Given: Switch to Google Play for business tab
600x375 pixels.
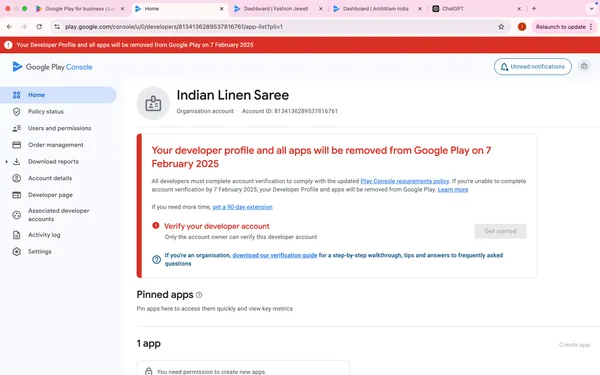Looking at the screenshot, I should 80,8.
